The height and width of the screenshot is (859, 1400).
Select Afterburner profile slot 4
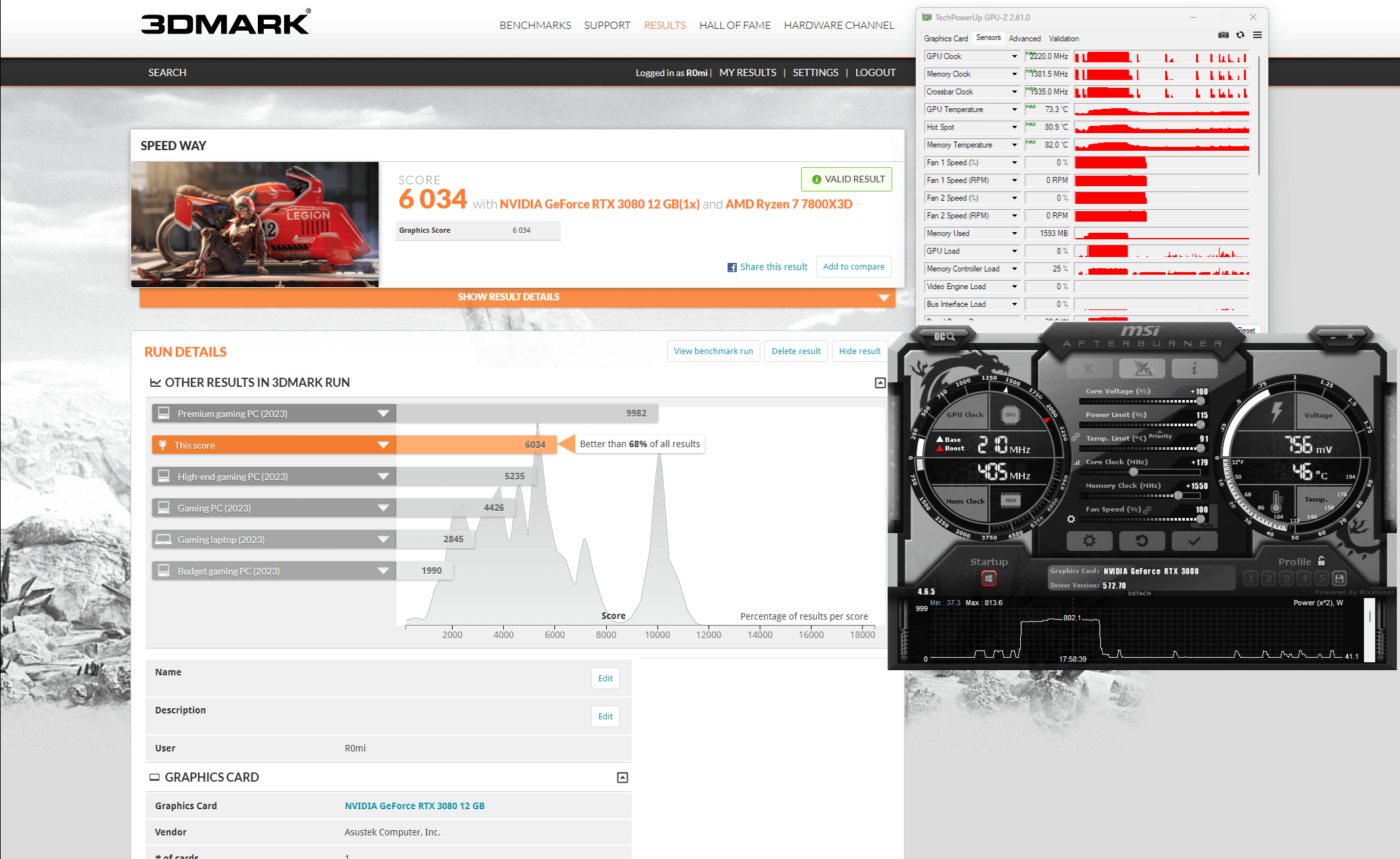(1304, 578)
